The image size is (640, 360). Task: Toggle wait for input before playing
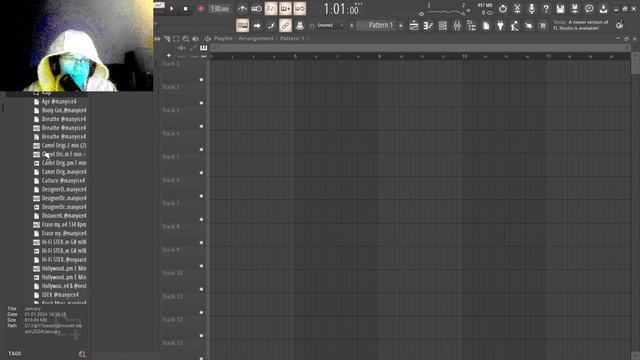[x=256, y=9]
